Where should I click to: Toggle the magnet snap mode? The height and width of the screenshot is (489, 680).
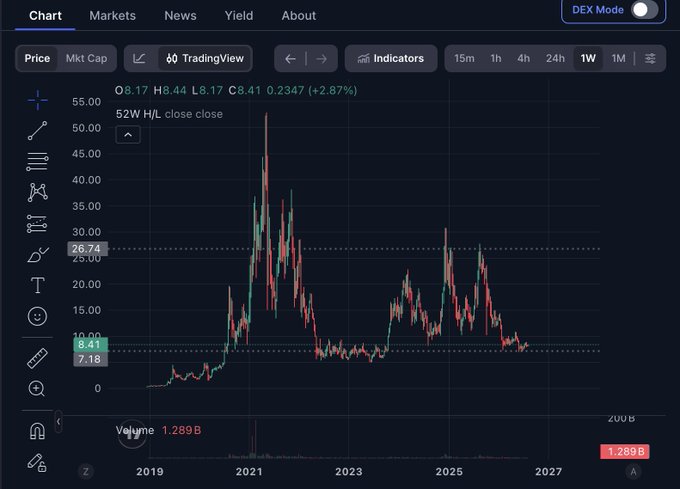(x=37, y=431)
